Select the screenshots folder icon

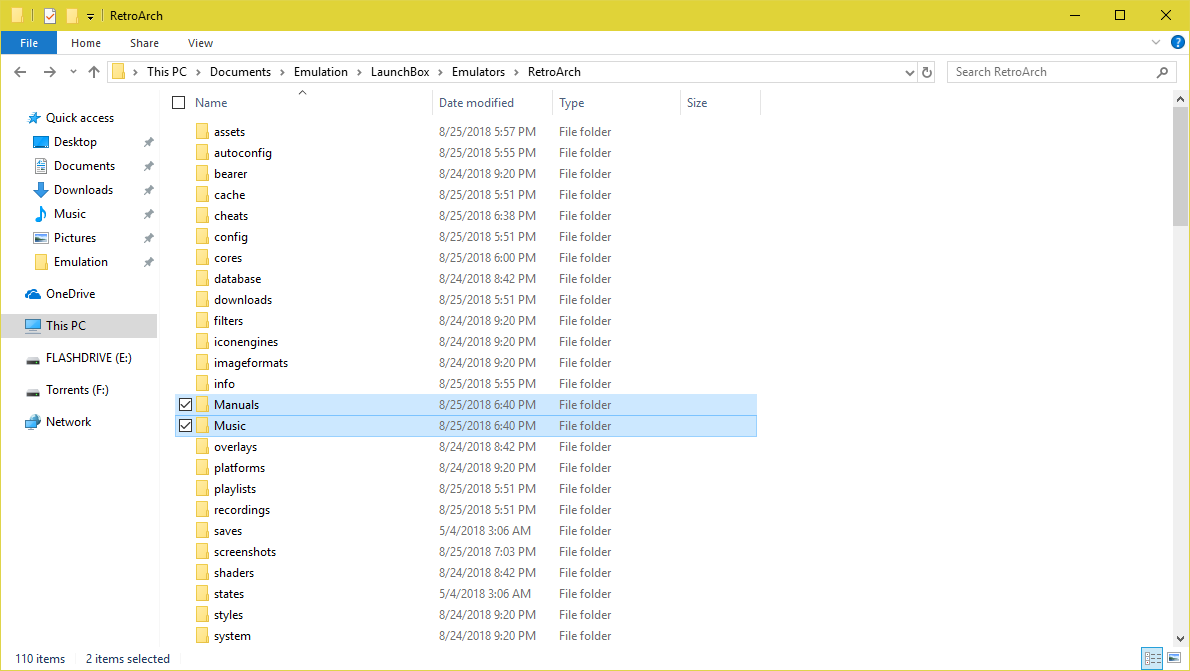point(202,552)
